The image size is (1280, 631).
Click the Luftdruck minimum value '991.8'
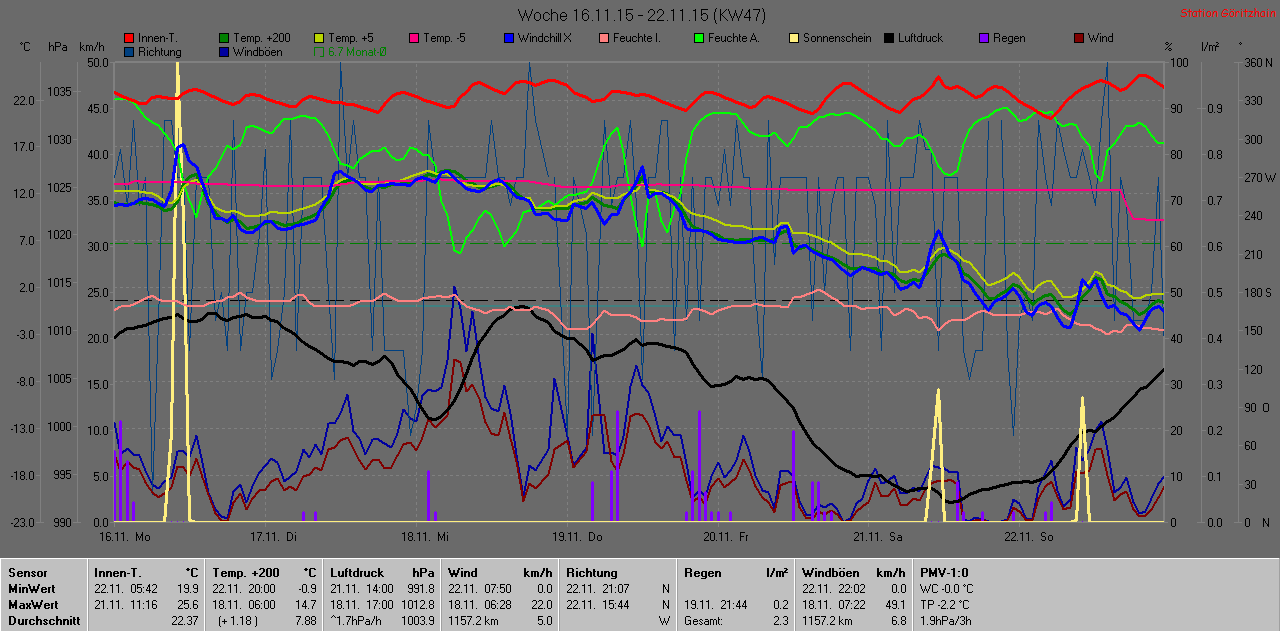(420, 589)
